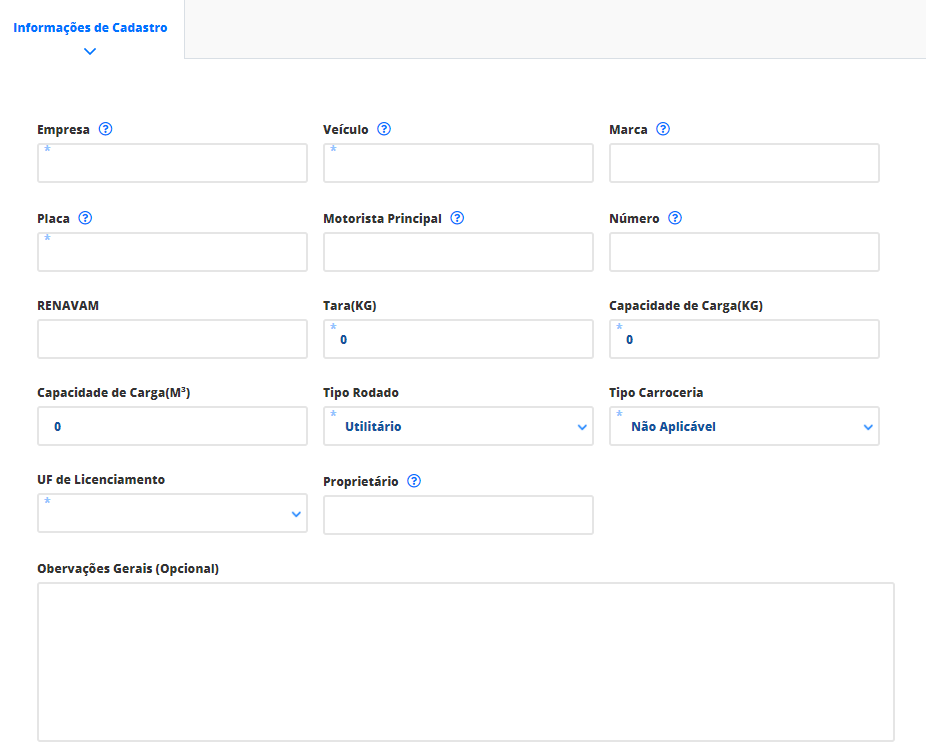Click the help icon beside Proprietário
Image resolution: width=926 pixels, height=752 pixels.
414,481
